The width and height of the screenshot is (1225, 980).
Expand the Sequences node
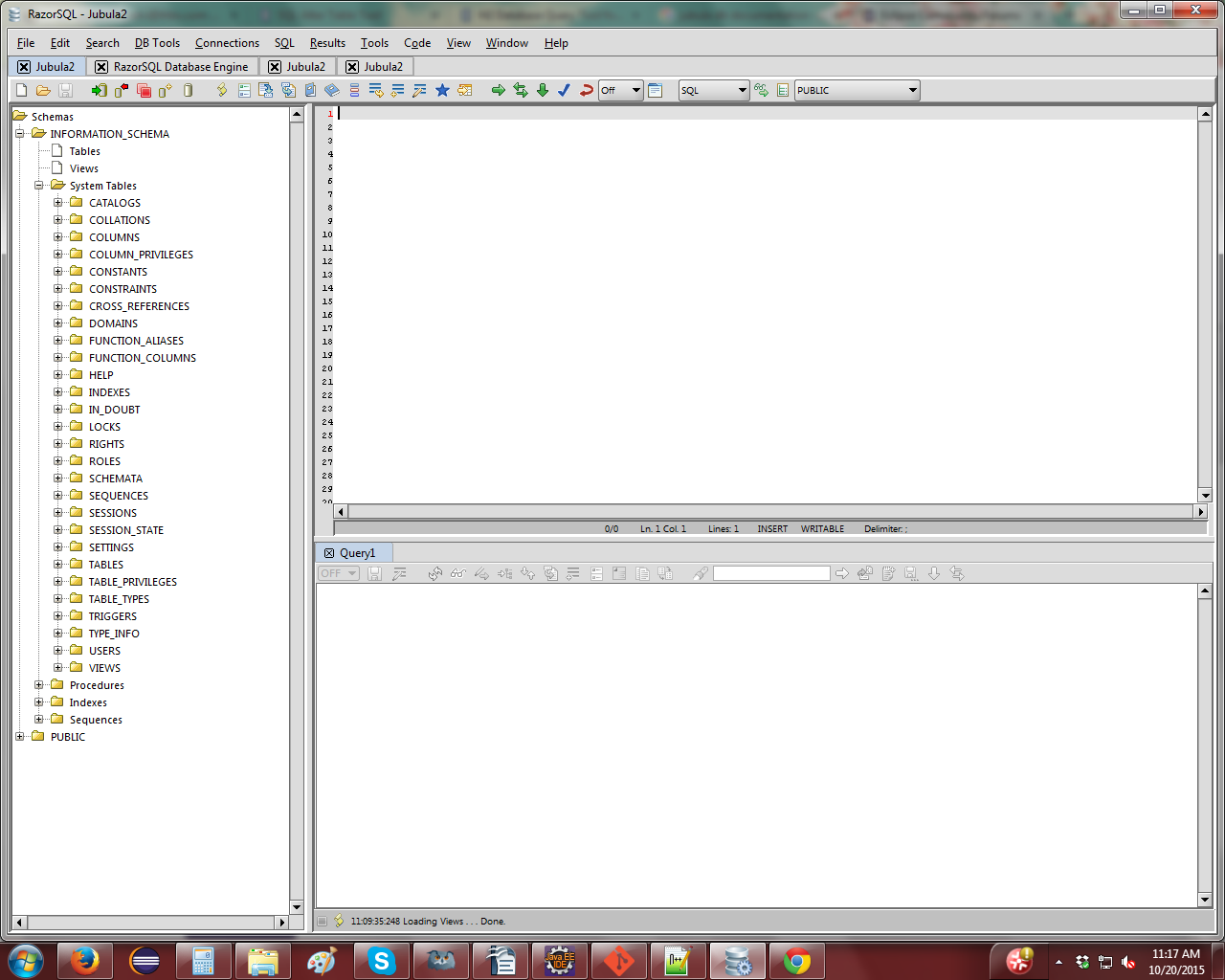(x=39, y=720)
